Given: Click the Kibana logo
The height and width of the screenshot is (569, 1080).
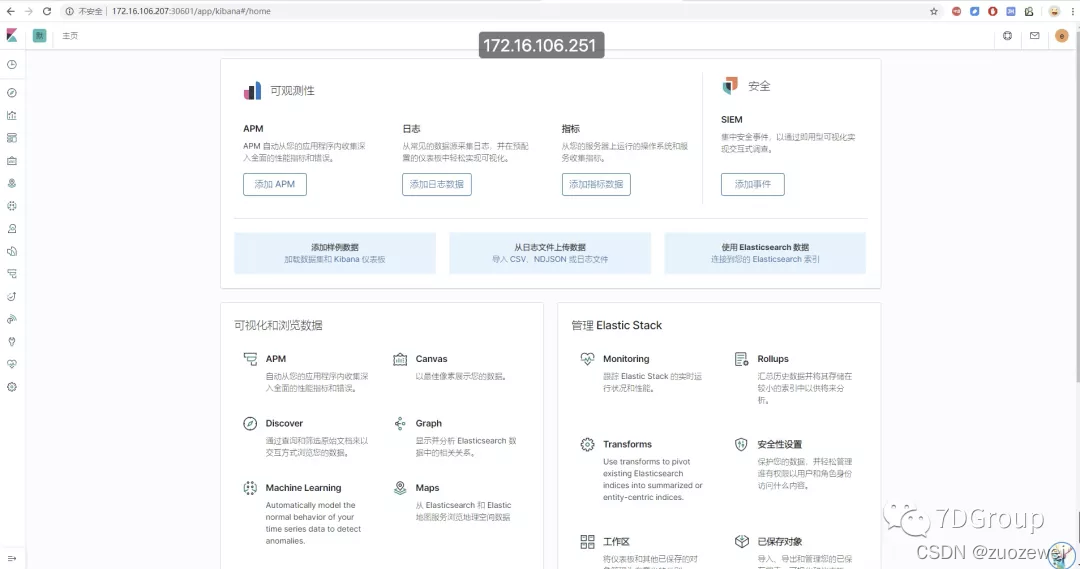Looking at the screenshot, I should [12, 35].
